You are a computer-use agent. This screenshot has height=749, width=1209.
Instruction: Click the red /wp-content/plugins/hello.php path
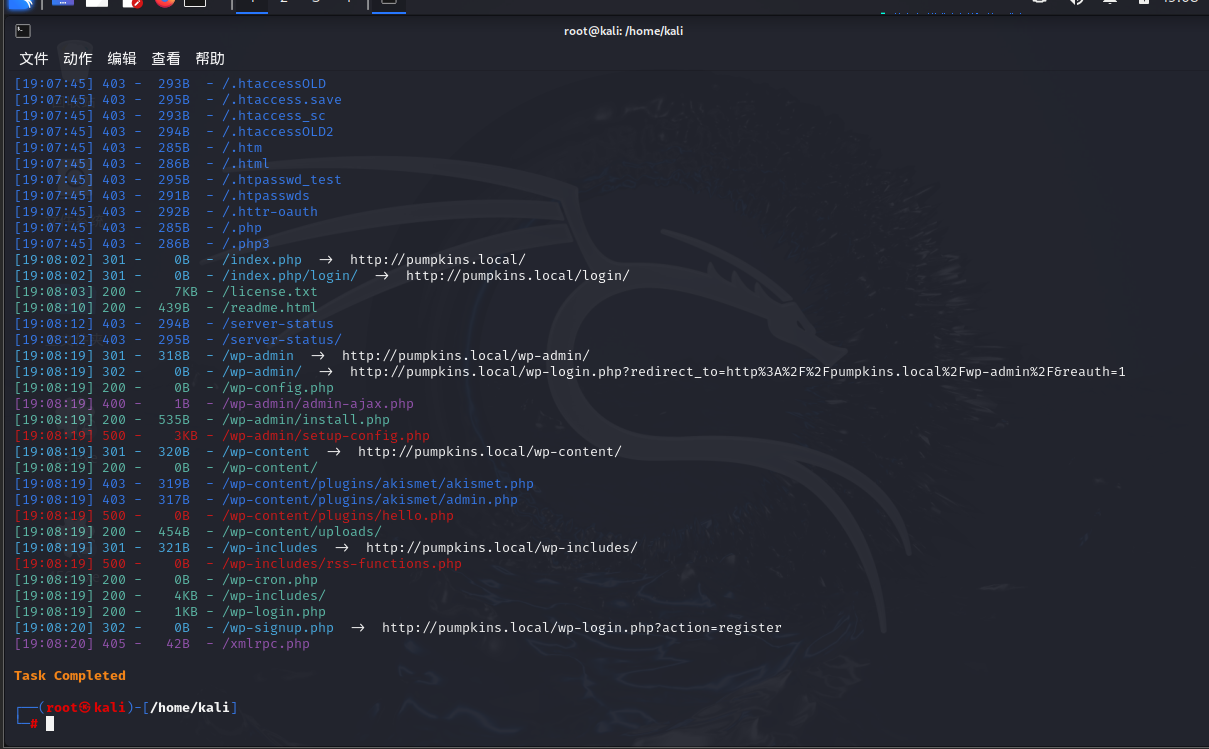(338, 516)
